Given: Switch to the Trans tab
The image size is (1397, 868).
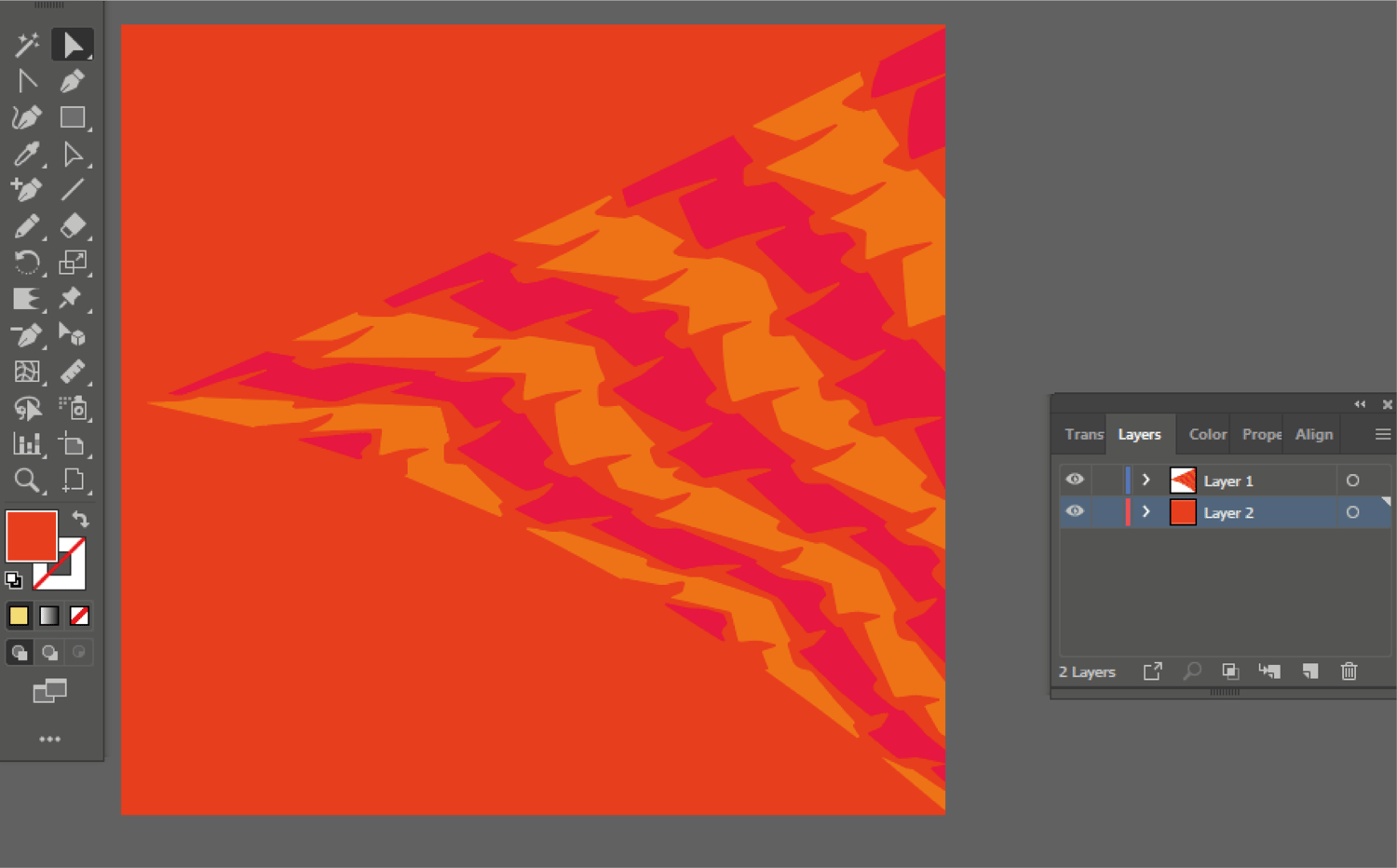Looking at the screenshot, I should click(1084, 434).
